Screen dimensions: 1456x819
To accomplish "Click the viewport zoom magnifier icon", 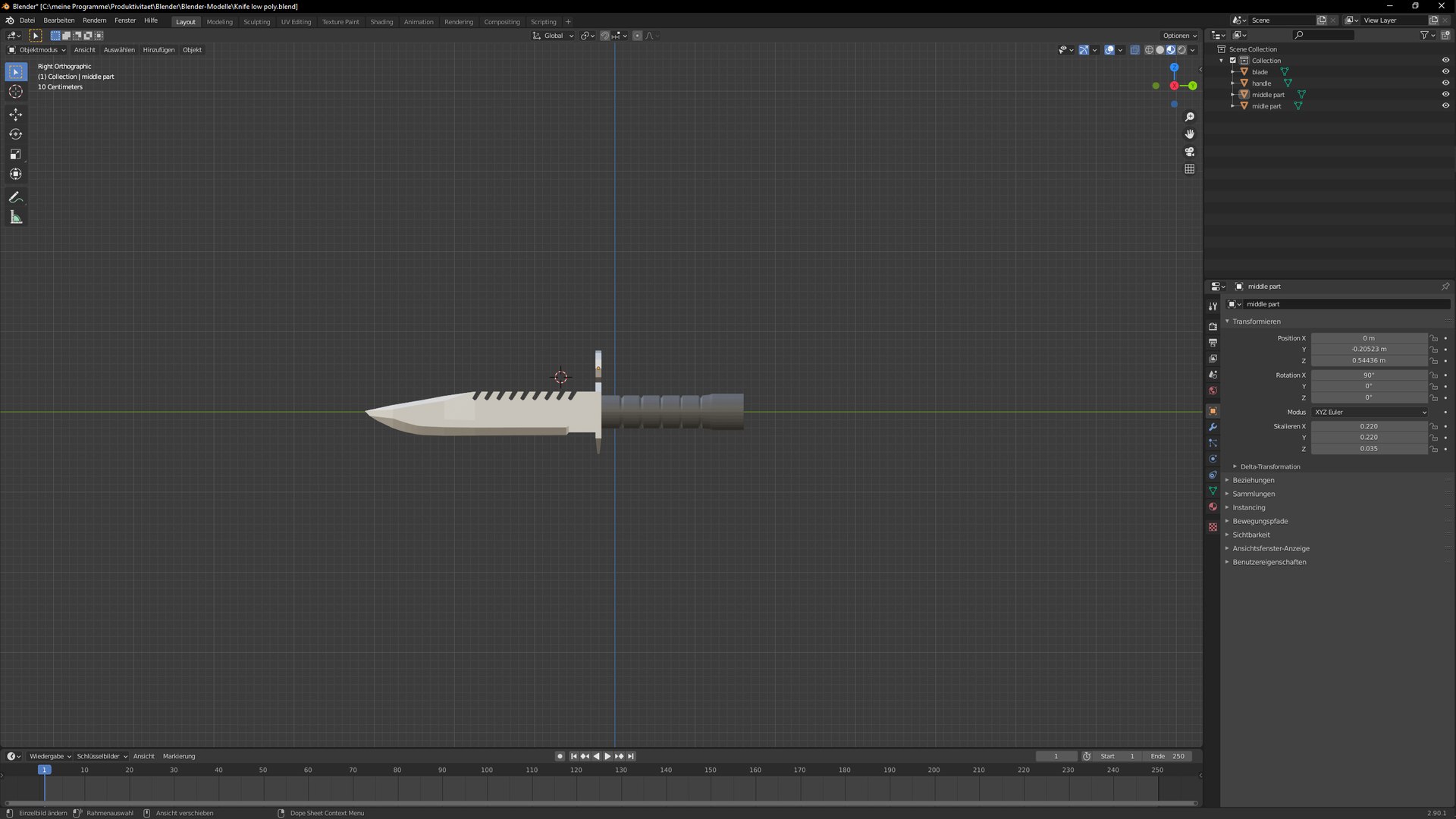I will tap(1189, 117).
